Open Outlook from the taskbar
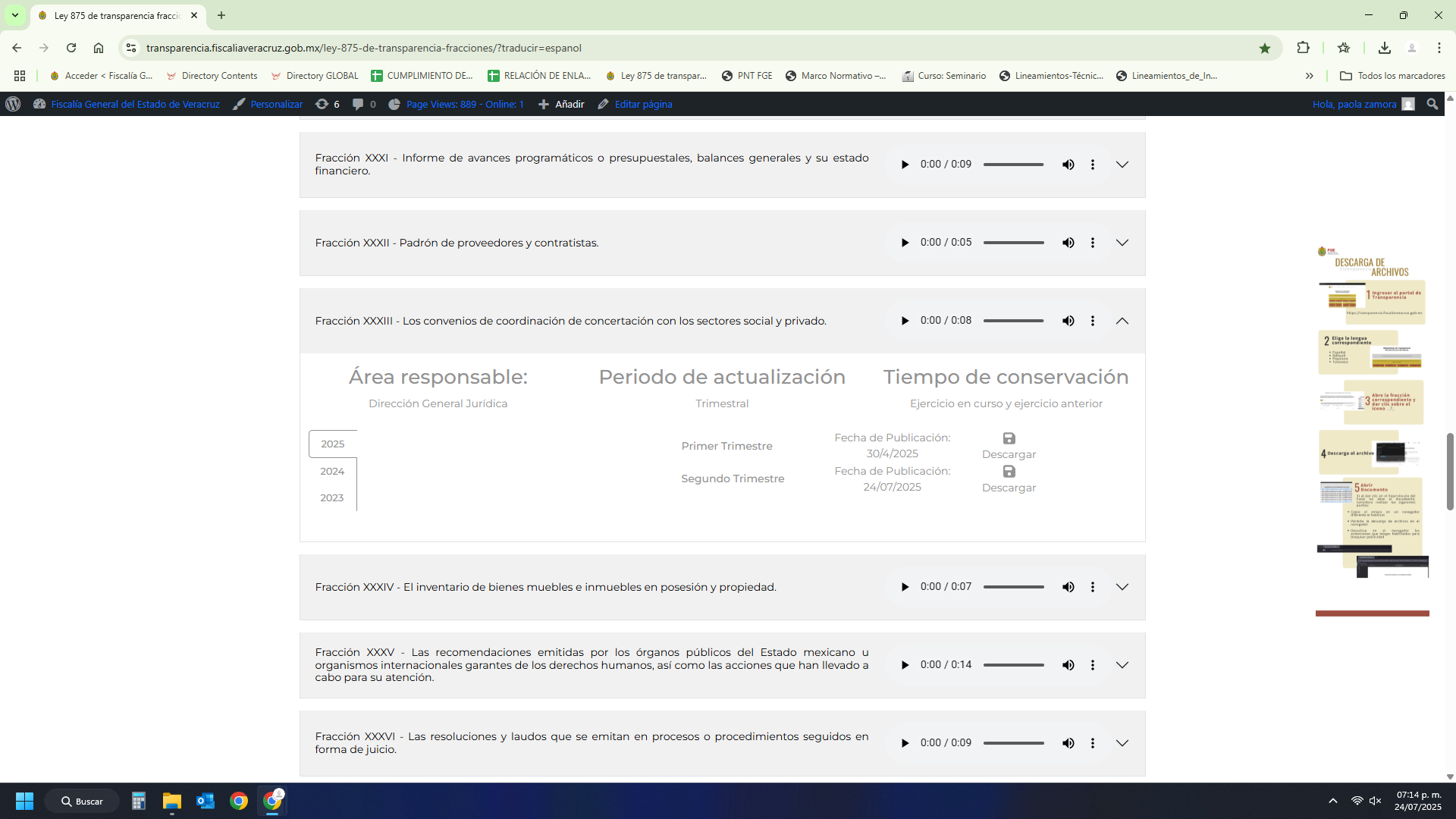This screenshot has width=1456, height=819. 206,801
